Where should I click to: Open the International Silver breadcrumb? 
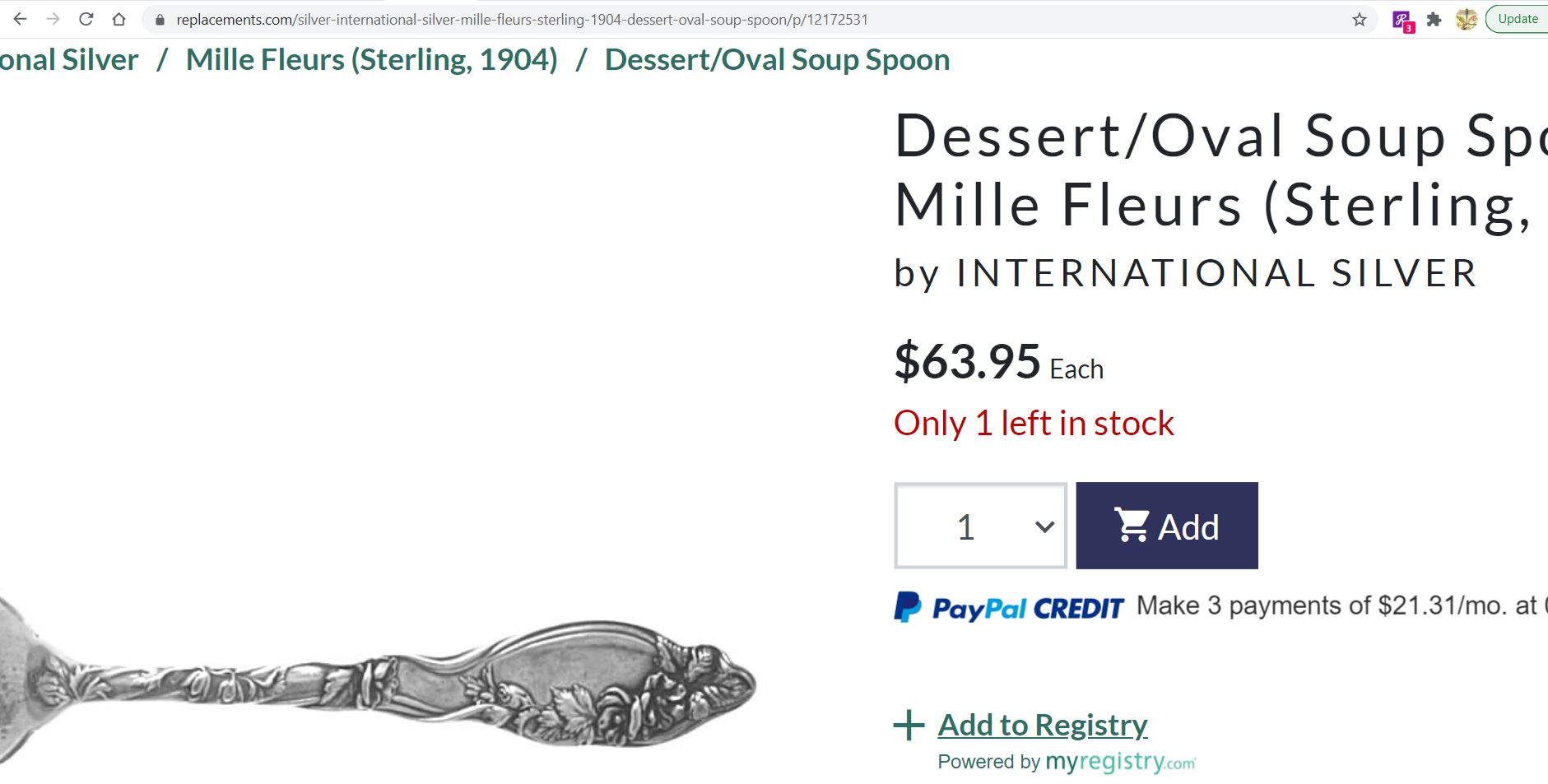[70, 60]
